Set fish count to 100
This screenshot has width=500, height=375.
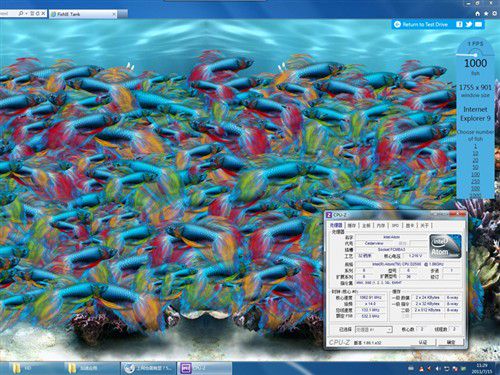coord(475,174)
